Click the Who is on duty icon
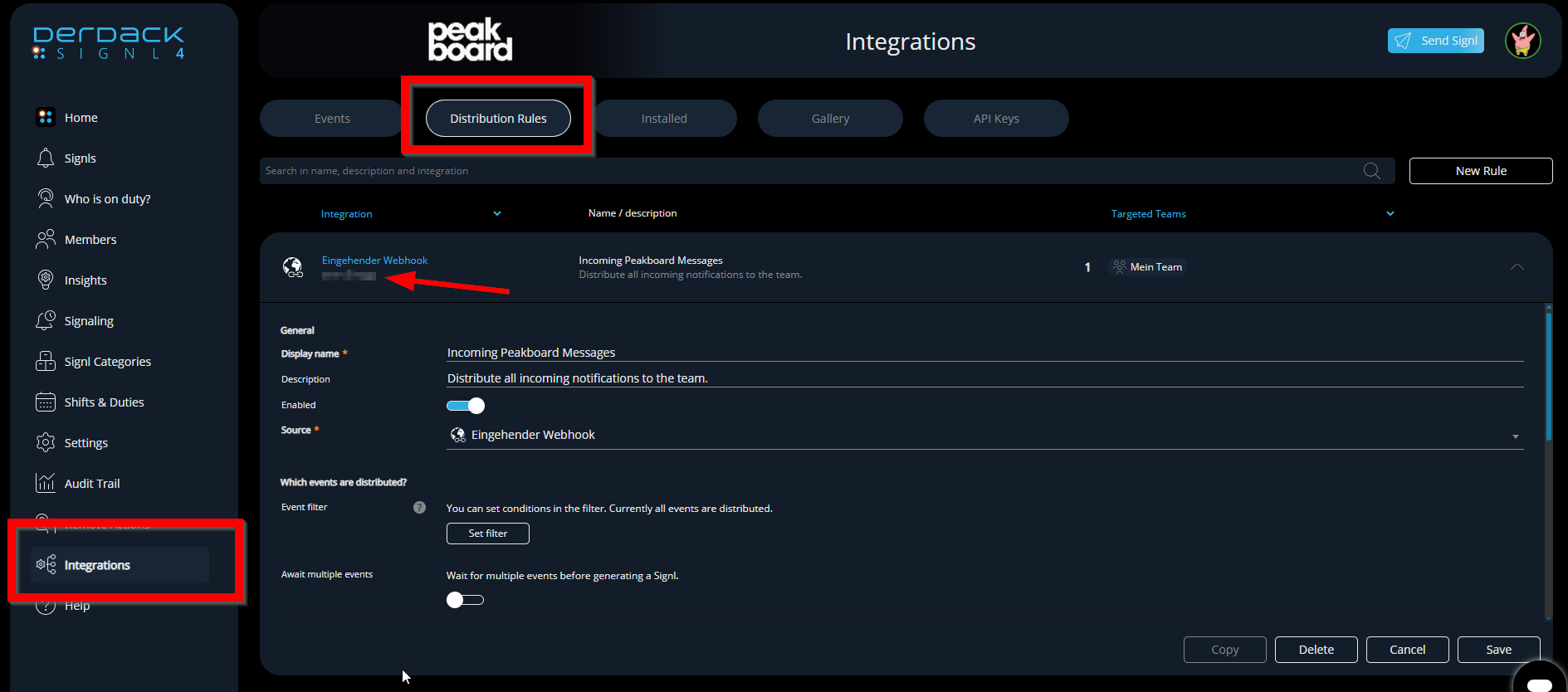Screen dimensions: 1568x692 [x=46, y=198]
